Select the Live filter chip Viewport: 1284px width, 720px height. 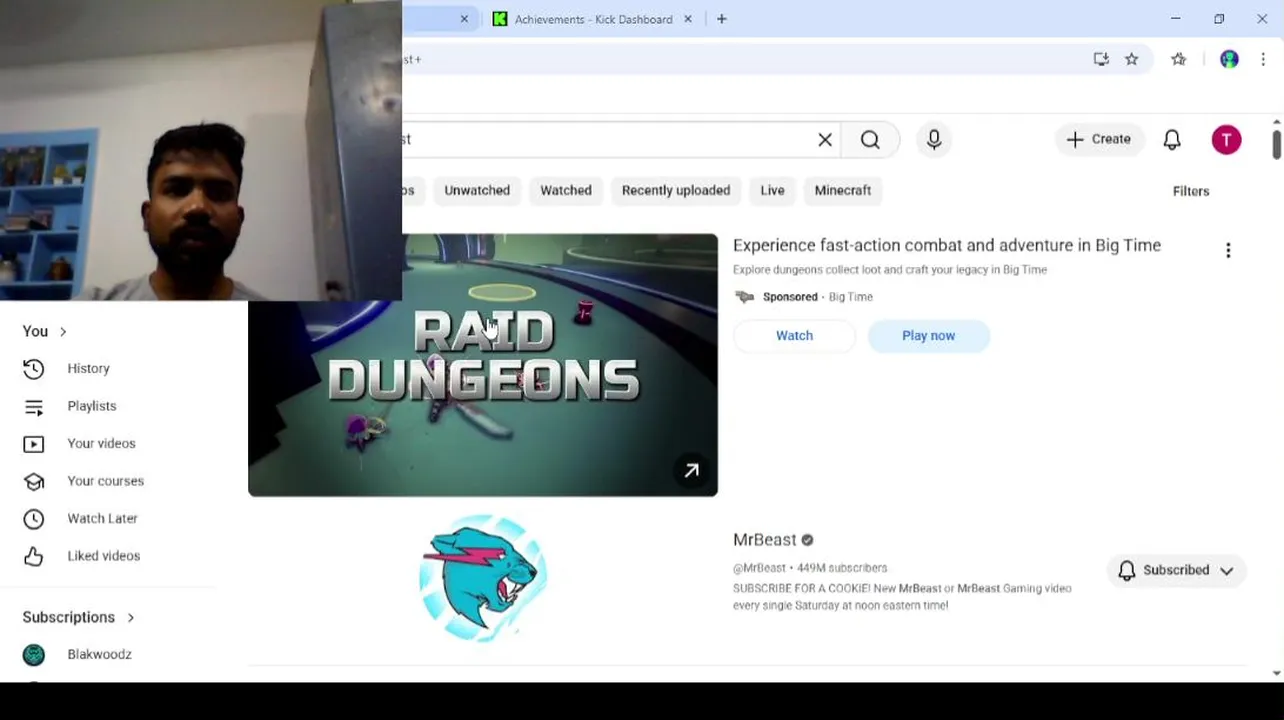point(772,190)
